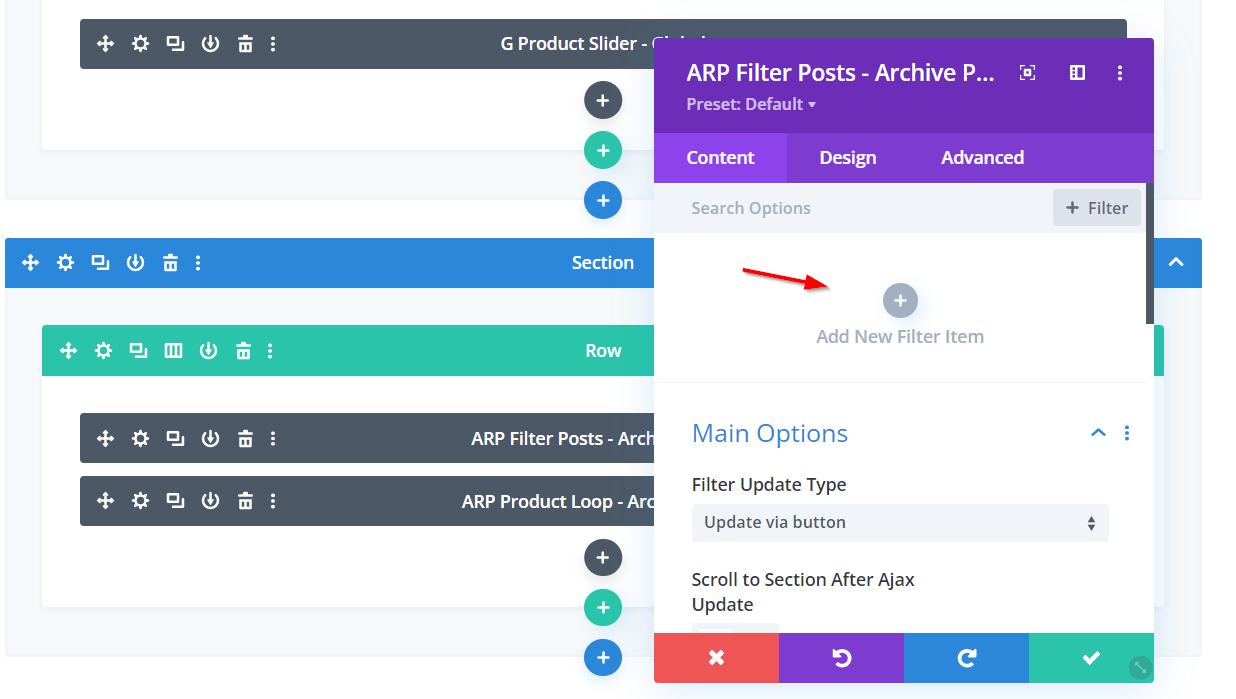Open ARP Filter Posts module settings gear
Image resolution: width=1236 pixels, height=699 pixels.
[x=140, y=438]
